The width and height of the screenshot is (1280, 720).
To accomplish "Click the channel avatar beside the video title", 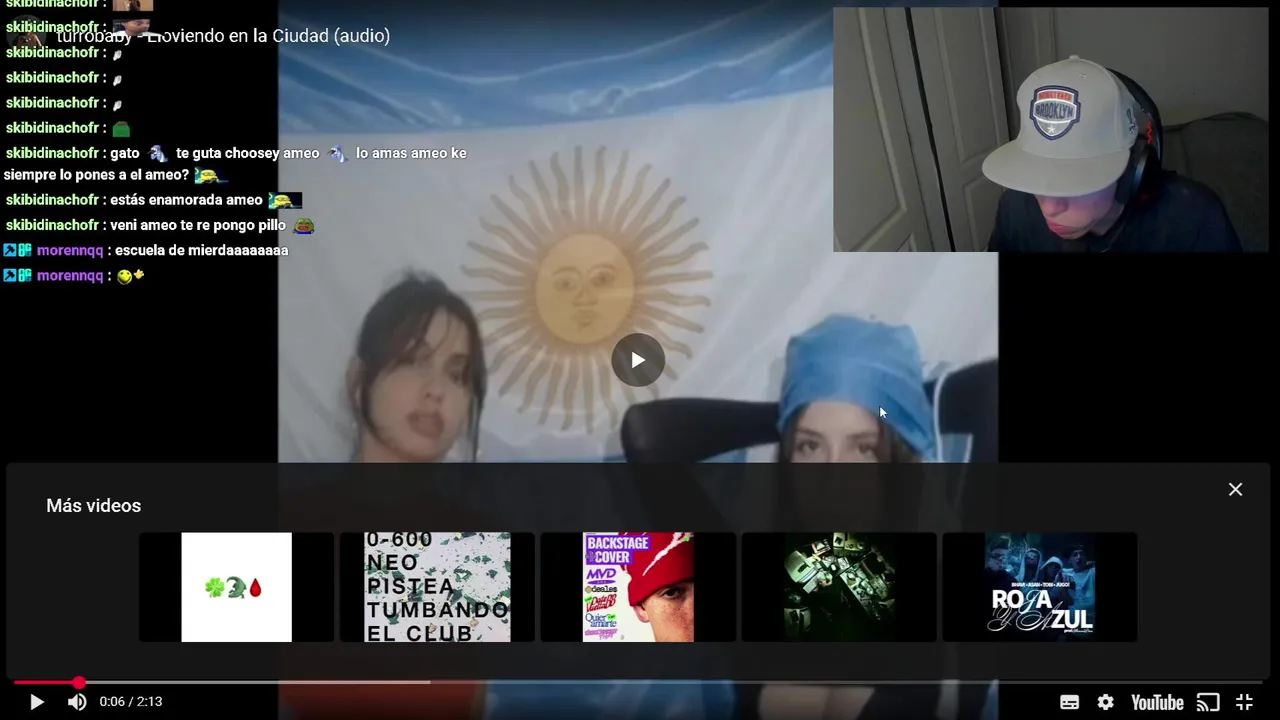I will (29, 37).
